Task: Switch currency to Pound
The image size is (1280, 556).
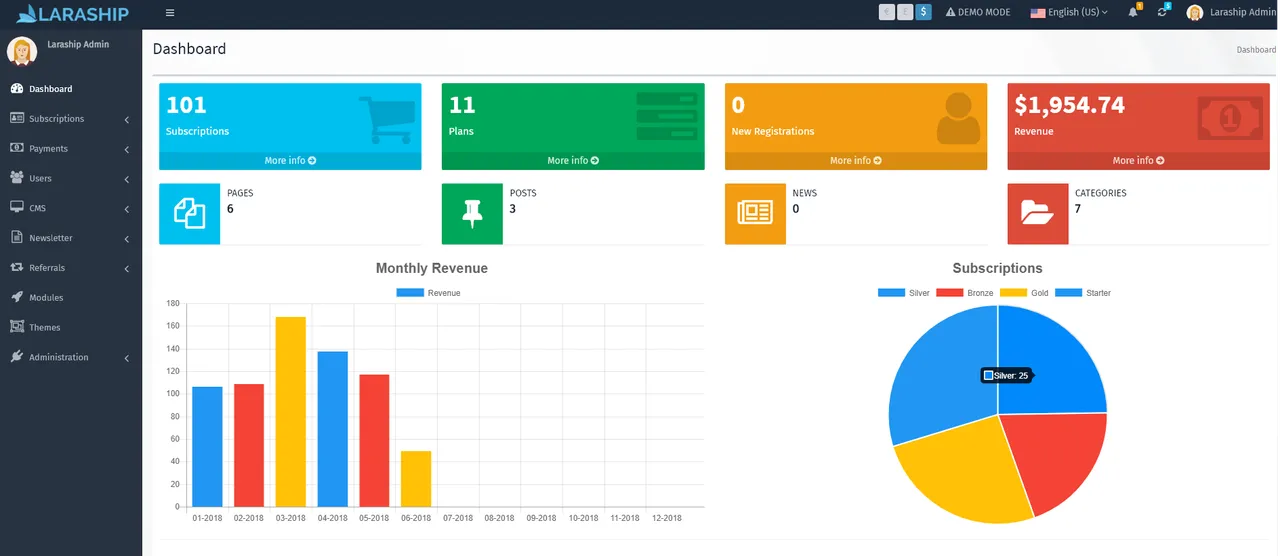Action: [905, 12]
